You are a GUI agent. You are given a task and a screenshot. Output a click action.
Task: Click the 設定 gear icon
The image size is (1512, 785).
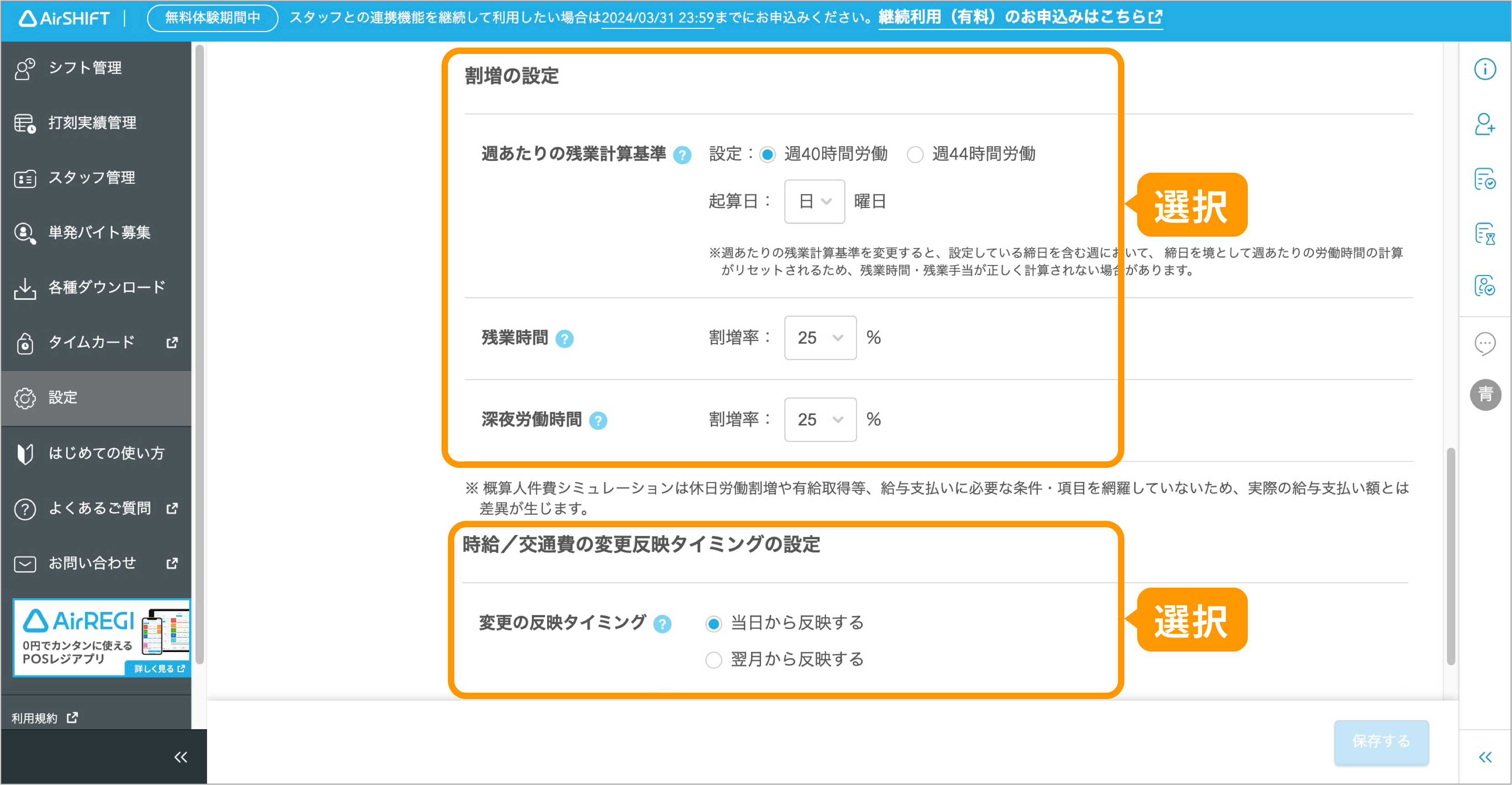[25, 398]
